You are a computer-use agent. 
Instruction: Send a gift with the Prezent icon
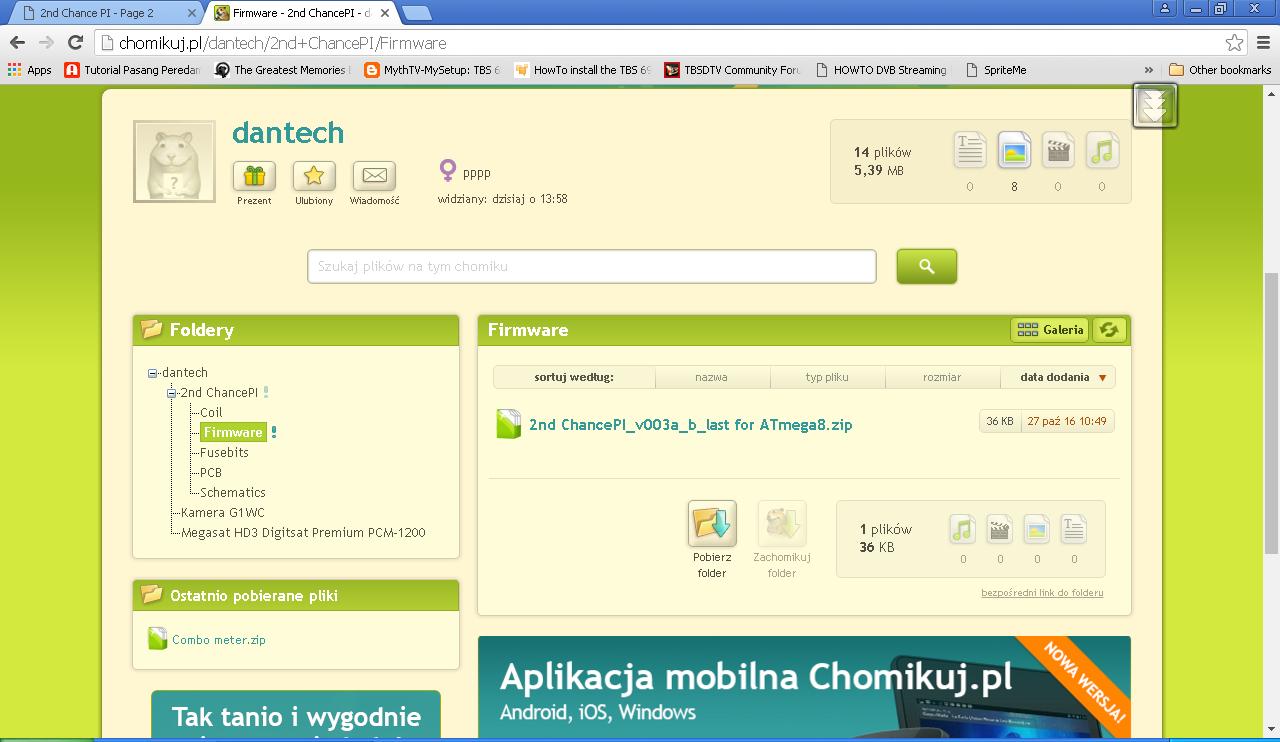254,176
